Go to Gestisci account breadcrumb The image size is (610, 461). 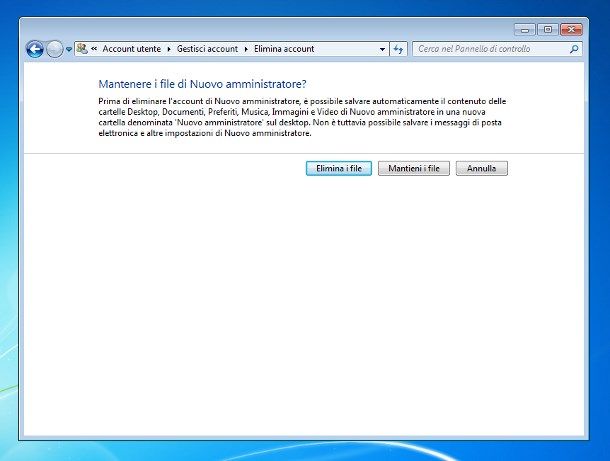pos(207,49)
